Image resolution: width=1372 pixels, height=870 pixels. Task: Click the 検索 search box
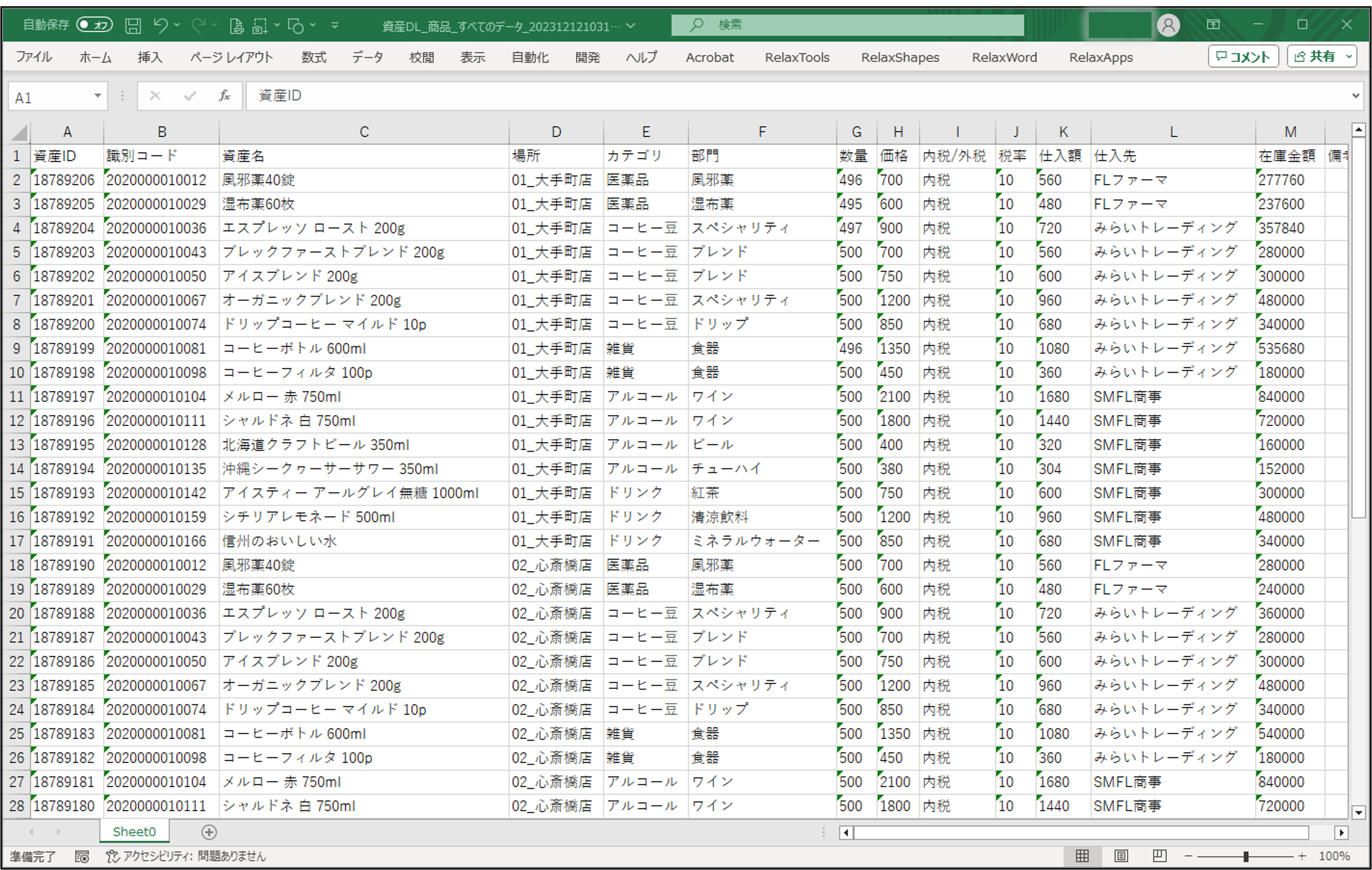pyautogui.click(x=847, y=25)
